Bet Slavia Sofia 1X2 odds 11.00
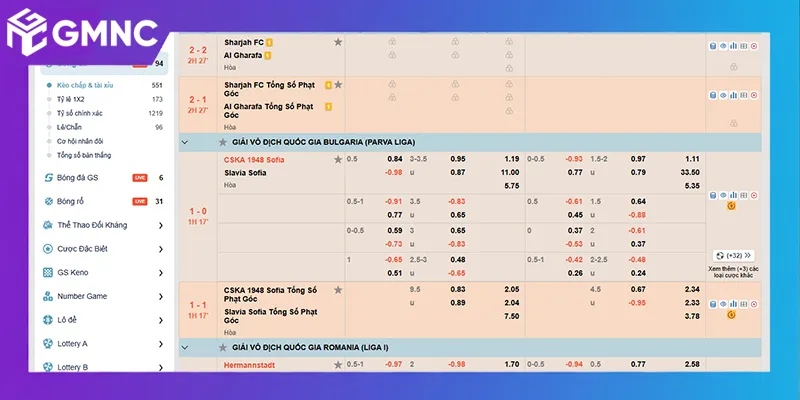 tap(510, 172)
